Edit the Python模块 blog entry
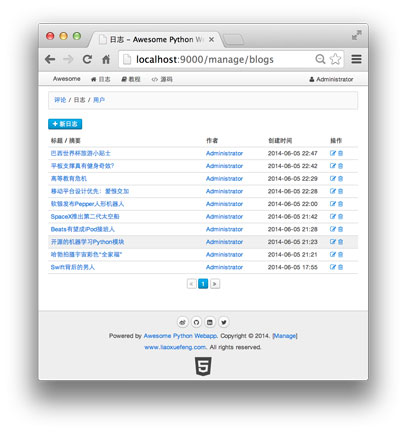 [333, 242]
